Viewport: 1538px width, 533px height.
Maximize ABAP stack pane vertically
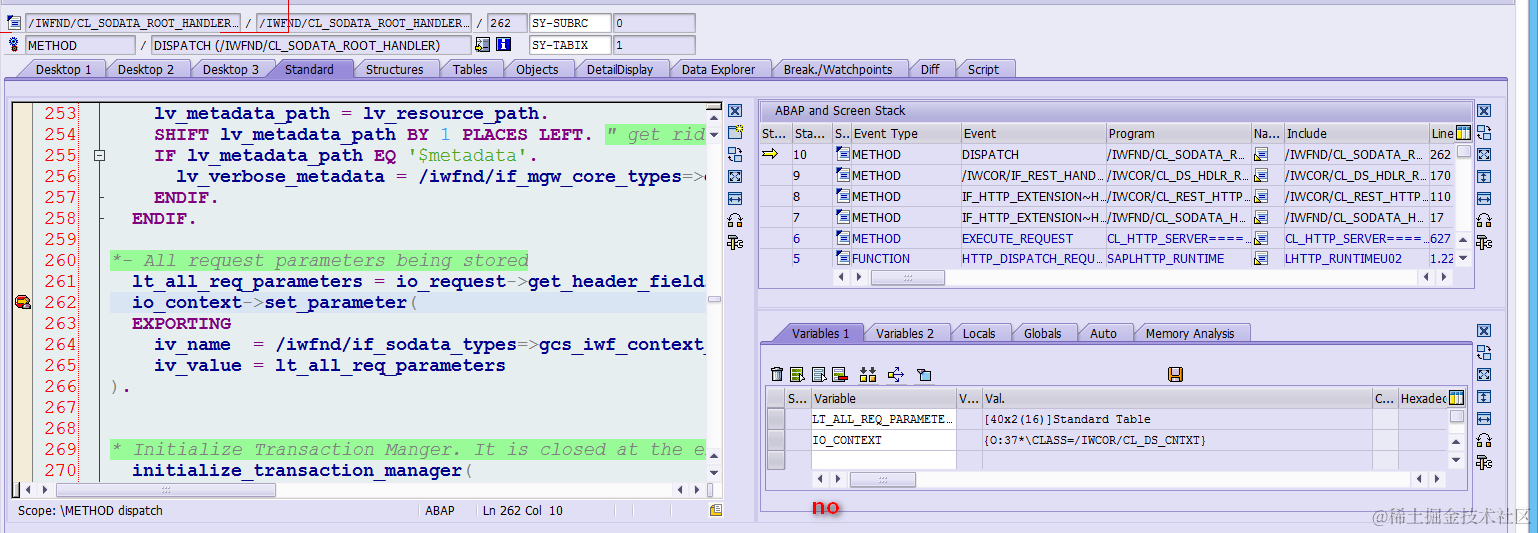tap(1484, 176)
